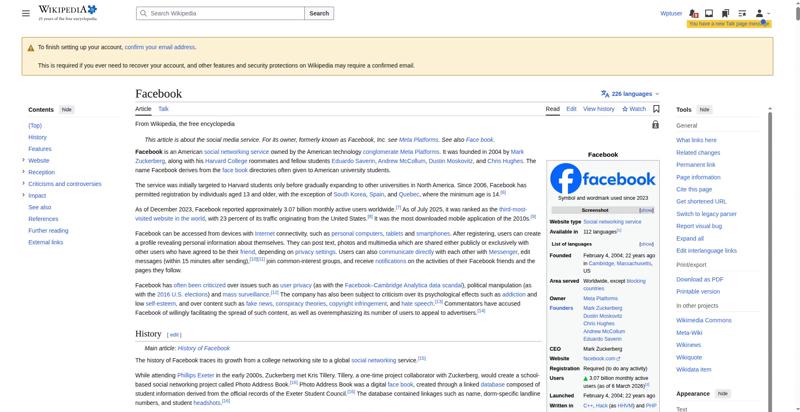Open the History of Facebook main article
This screenshot has height=412, width=800.
[204, 348]
